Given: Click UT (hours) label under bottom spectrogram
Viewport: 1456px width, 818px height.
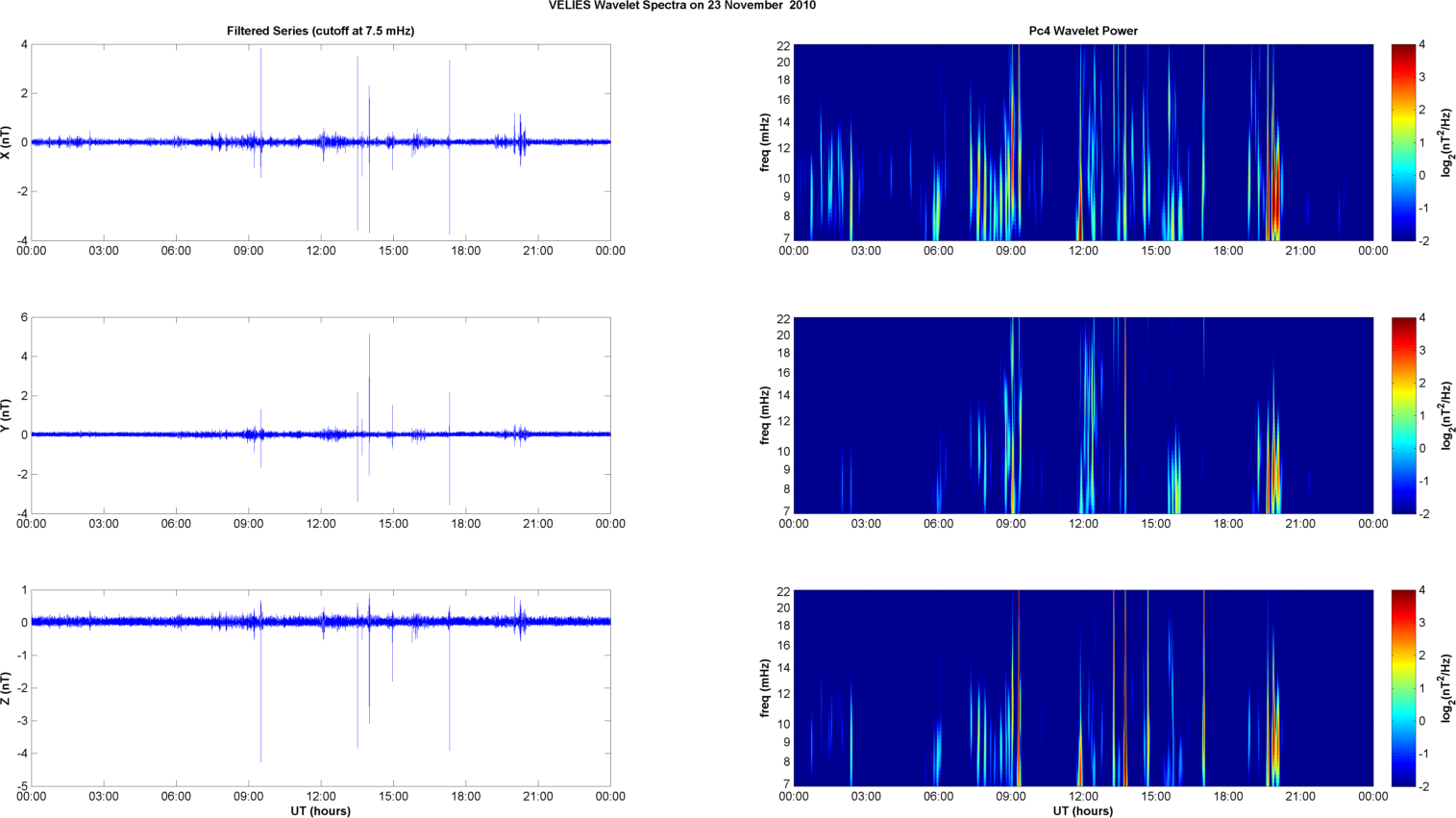Looking at the screenshot, I should (1083, 811).
